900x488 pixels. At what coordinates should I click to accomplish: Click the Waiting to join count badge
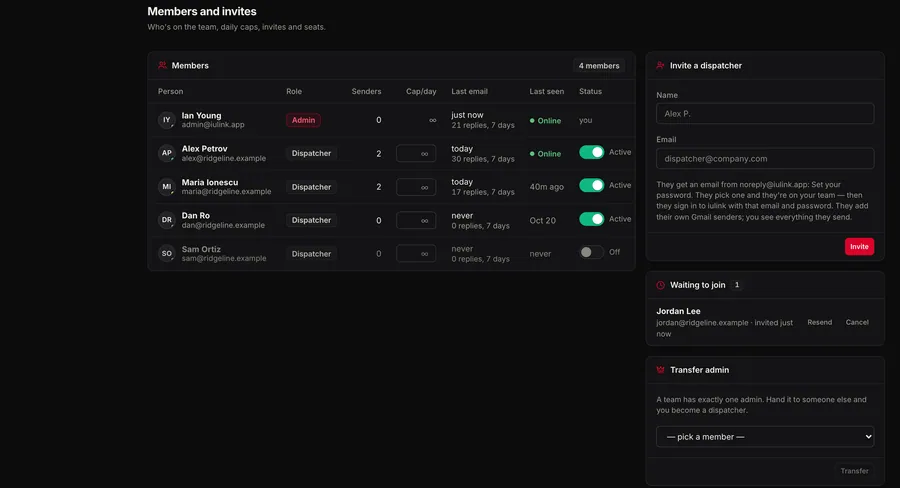point(737,285)
